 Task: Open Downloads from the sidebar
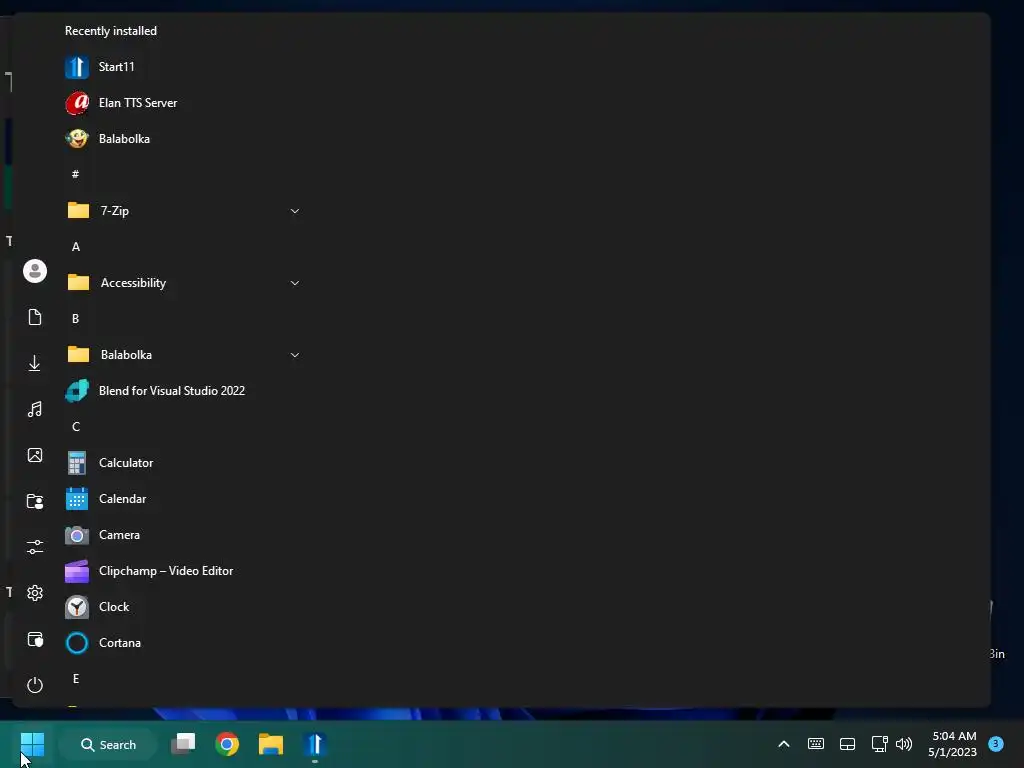[35, 363]
